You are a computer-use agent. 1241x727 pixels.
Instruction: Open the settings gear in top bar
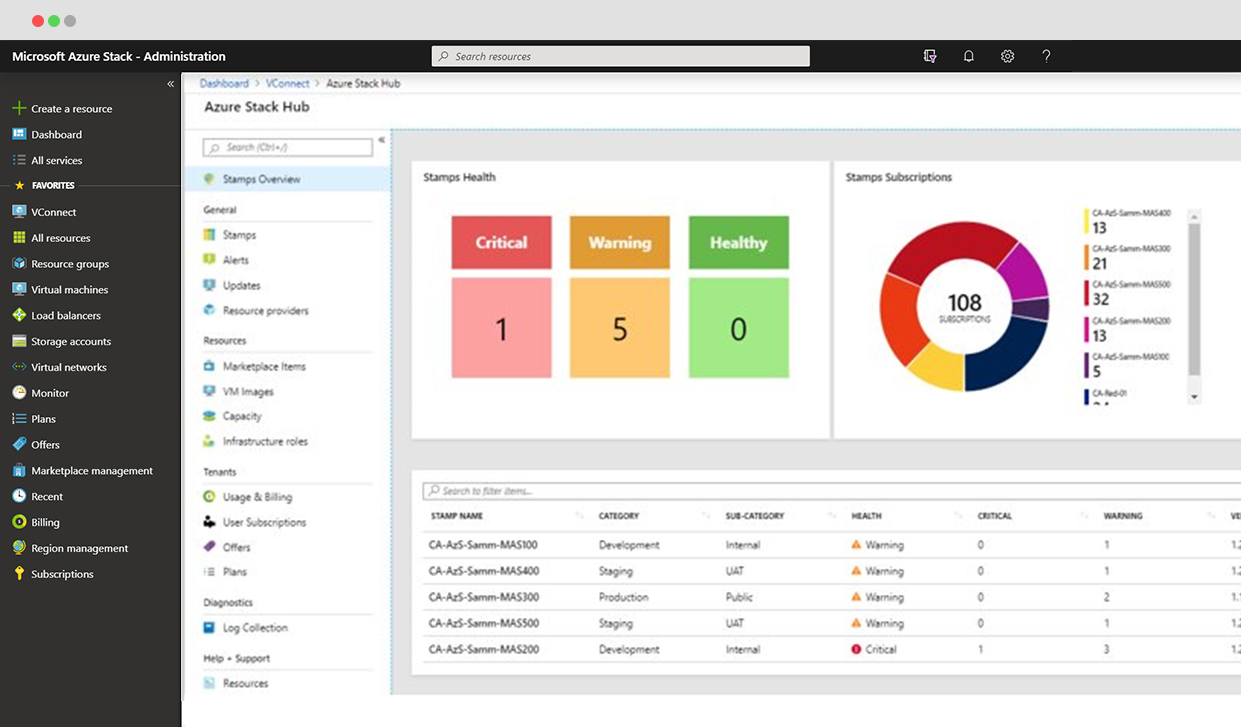[1007, 57]
